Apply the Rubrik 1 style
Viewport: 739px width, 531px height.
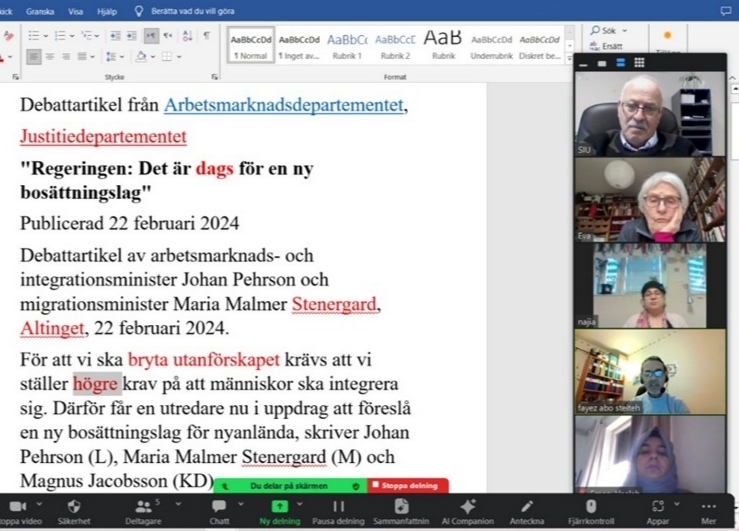tap(347, 45)
